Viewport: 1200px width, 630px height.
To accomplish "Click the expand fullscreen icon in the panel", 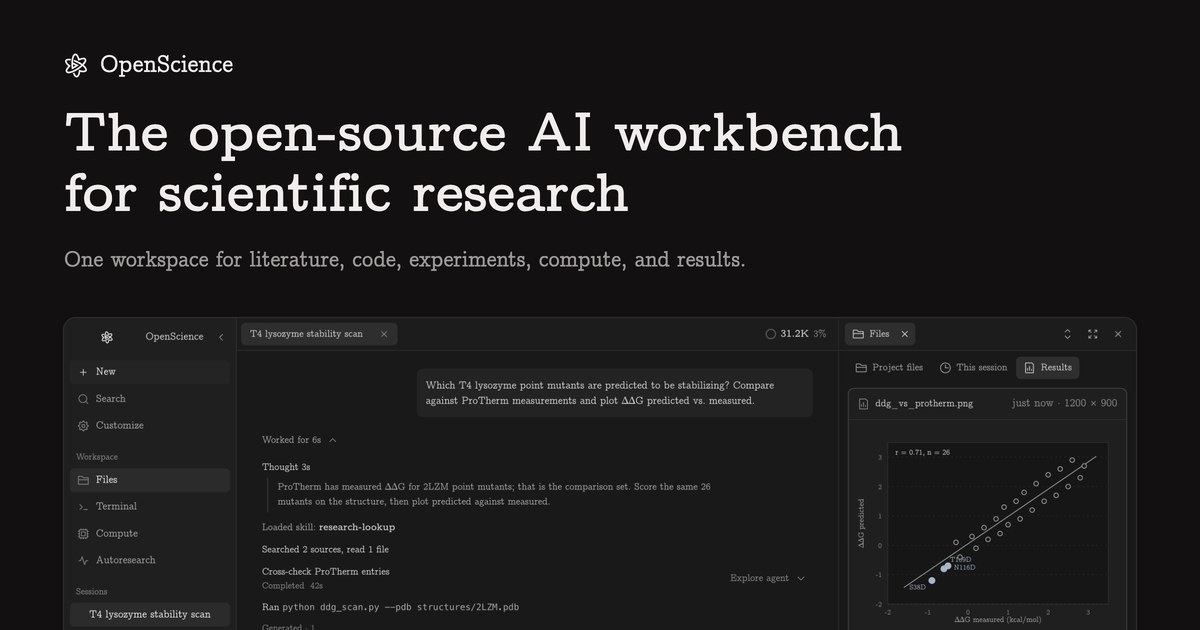I will 1093,334.
